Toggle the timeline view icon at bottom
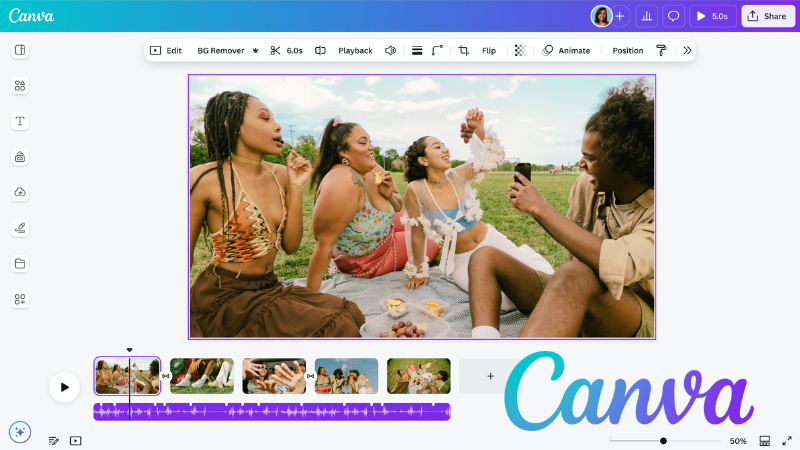The width and height of the screenshot is (800, 450). pos(76,441)
